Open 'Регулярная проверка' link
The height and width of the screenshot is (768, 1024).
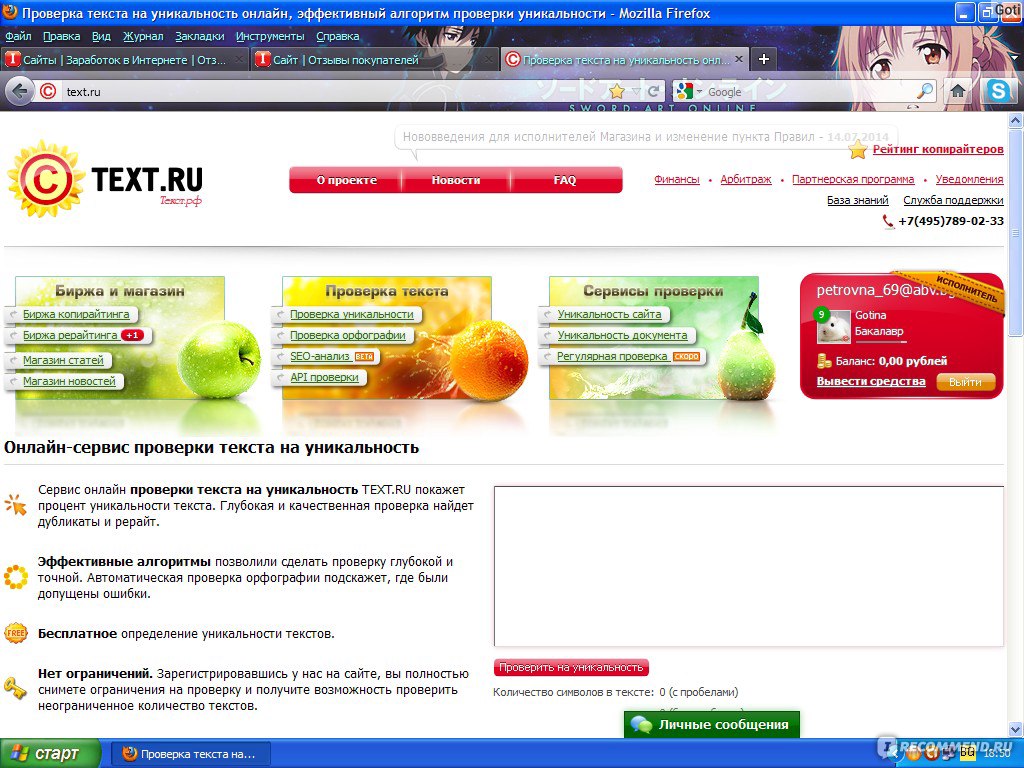(612, 357)
